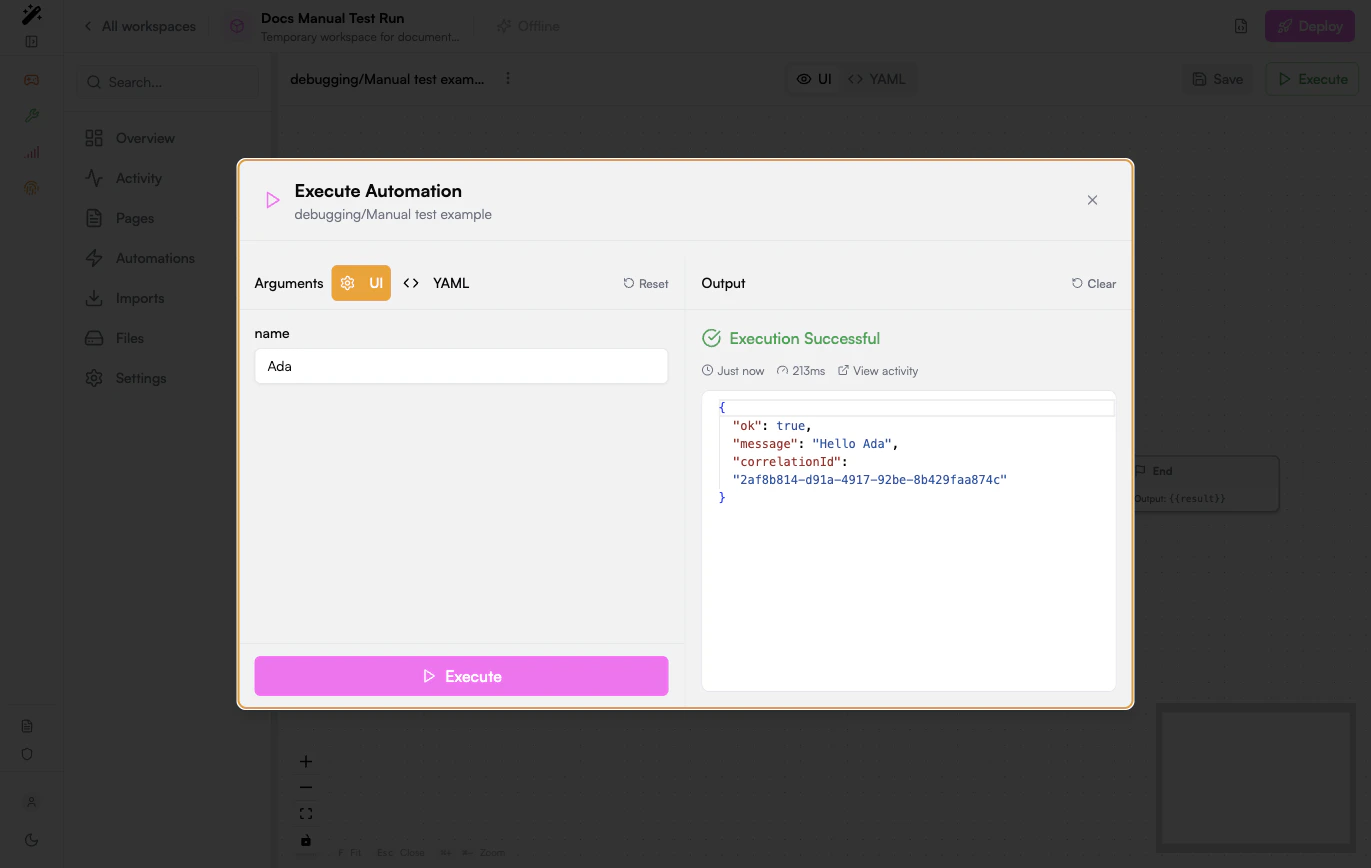
Task: Zoom out on canvas with minus icon
Action: pyautogui.click(x=306, y=788)
